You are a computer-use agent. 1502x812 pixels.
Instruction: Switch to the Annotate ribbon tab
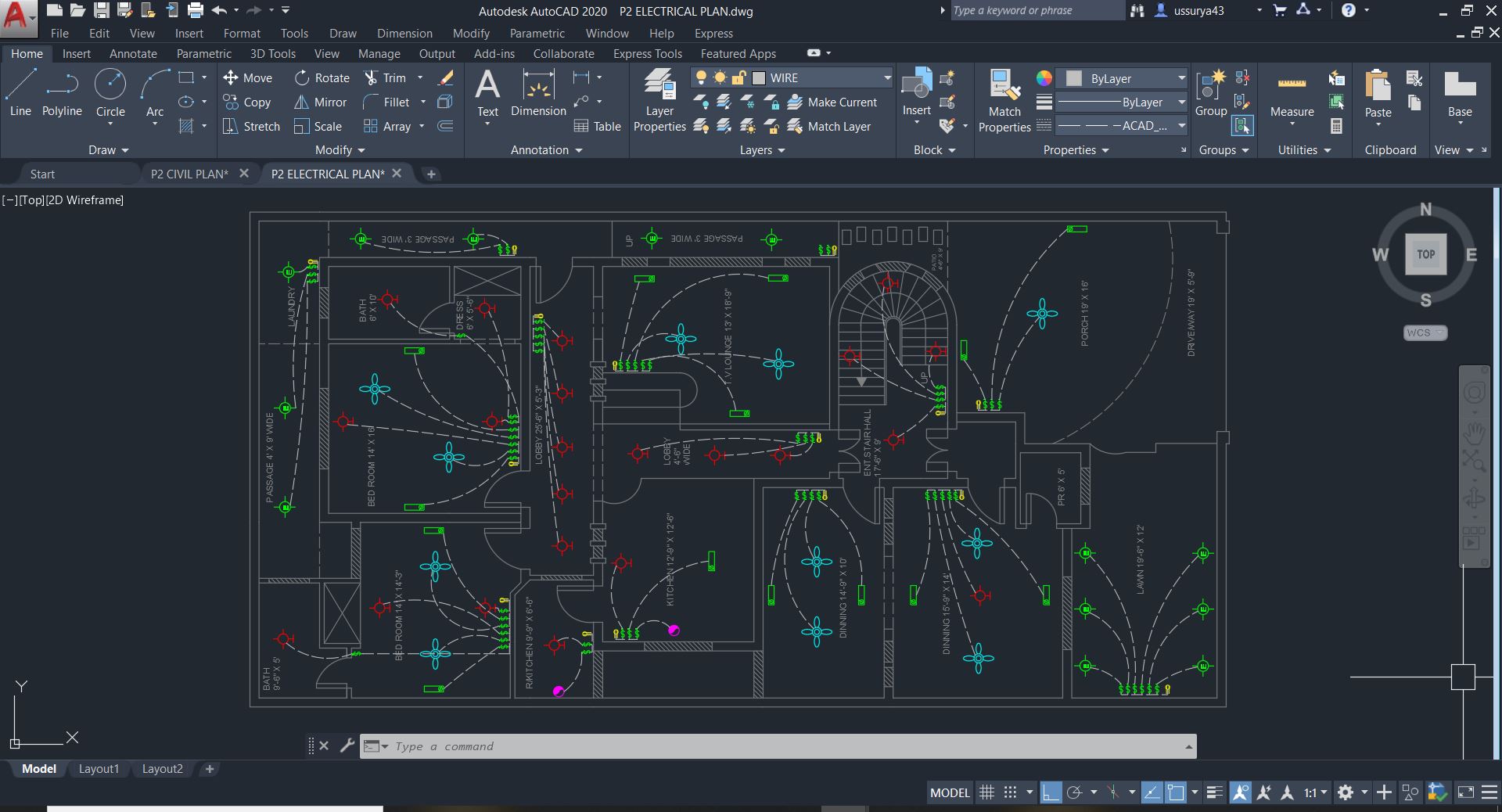click(x=133, y=53)
